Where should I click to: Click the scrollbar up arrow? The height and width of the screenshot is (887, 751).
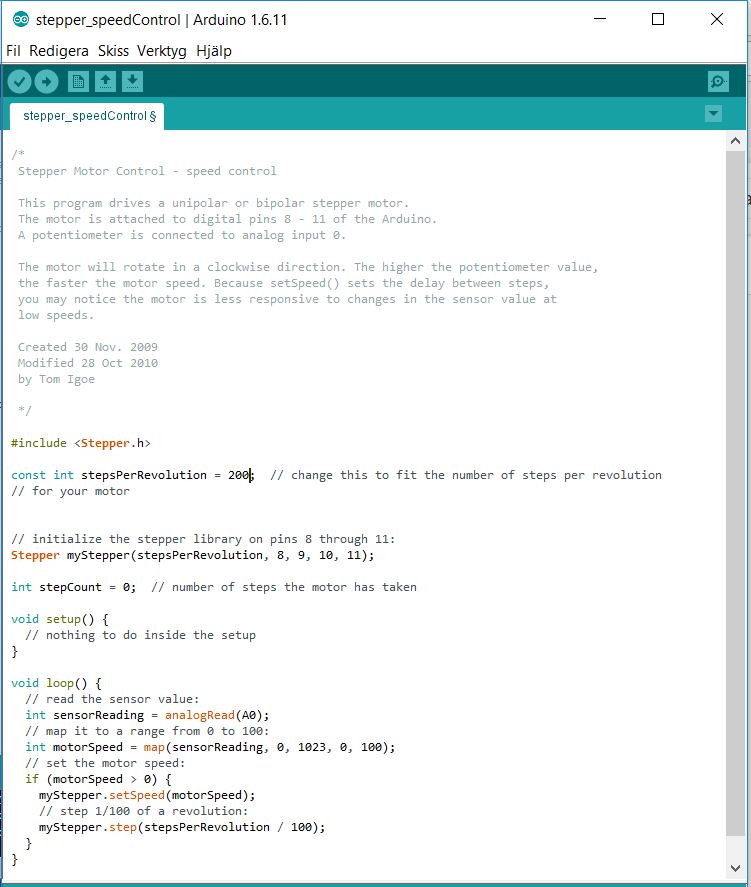pos(735,141)
